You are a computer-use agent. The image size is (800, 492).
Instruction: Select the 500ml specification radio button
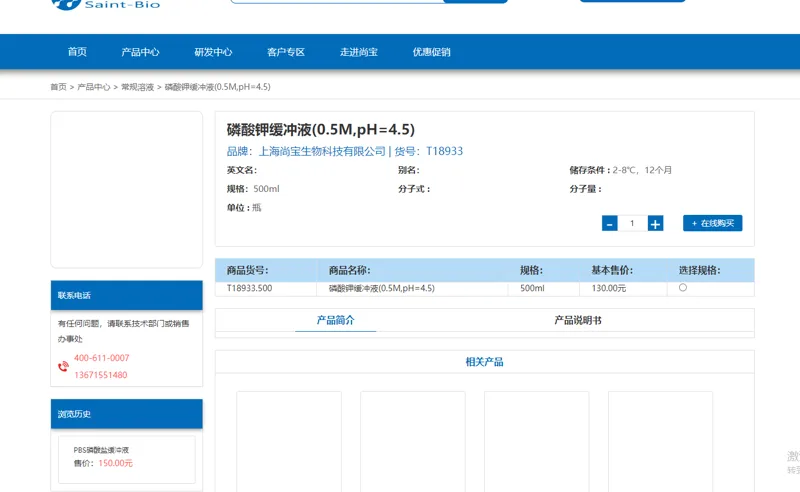pyautogui.click(x=683, y=288)
